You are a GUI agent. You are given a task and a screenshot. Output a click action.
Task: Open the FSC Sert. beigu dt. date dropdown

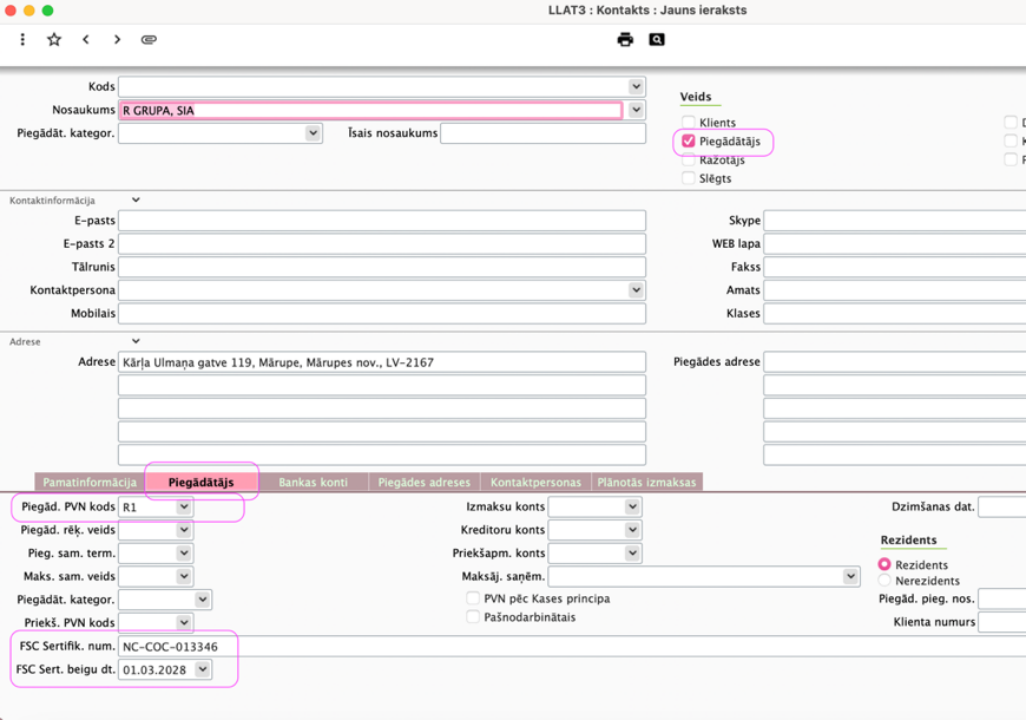click(x=203, y=669)
